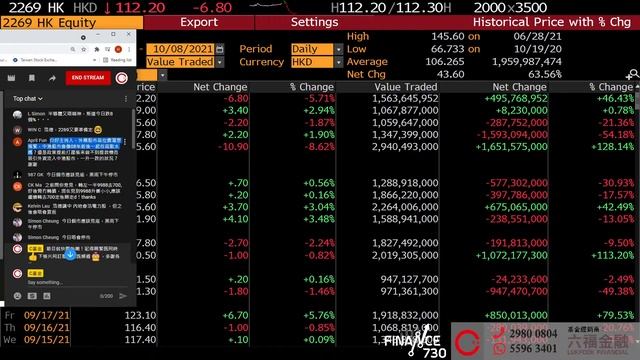Click the browser zoom magnifier icon
The image size is (640, 360).
point(73,49)
